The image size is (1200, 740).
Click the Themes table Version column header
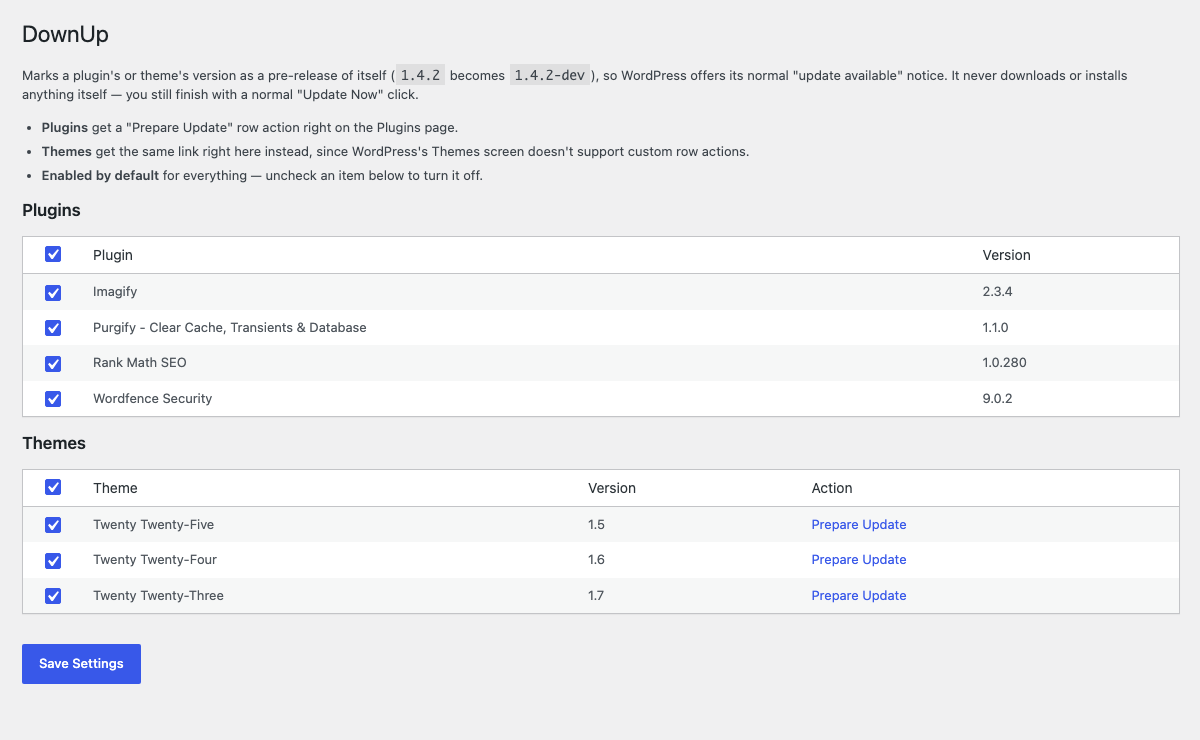[612, 488]
